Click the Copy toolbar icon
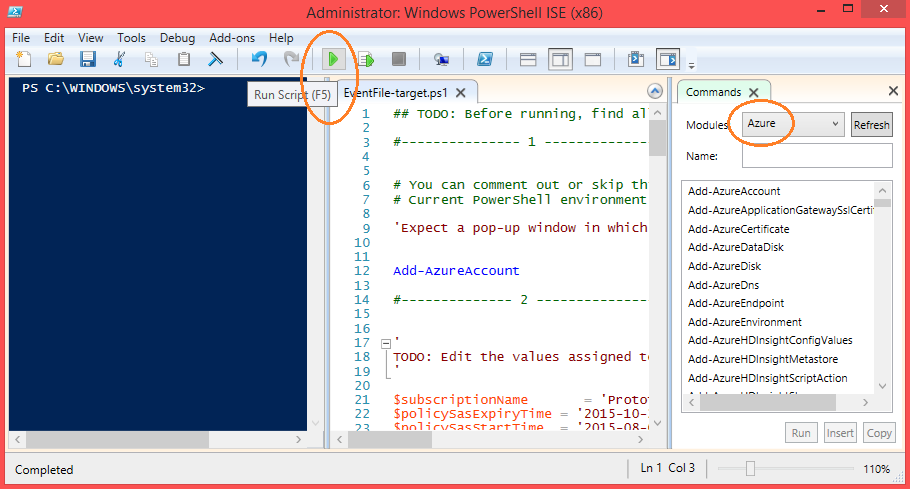 click(x=151, y=59)
